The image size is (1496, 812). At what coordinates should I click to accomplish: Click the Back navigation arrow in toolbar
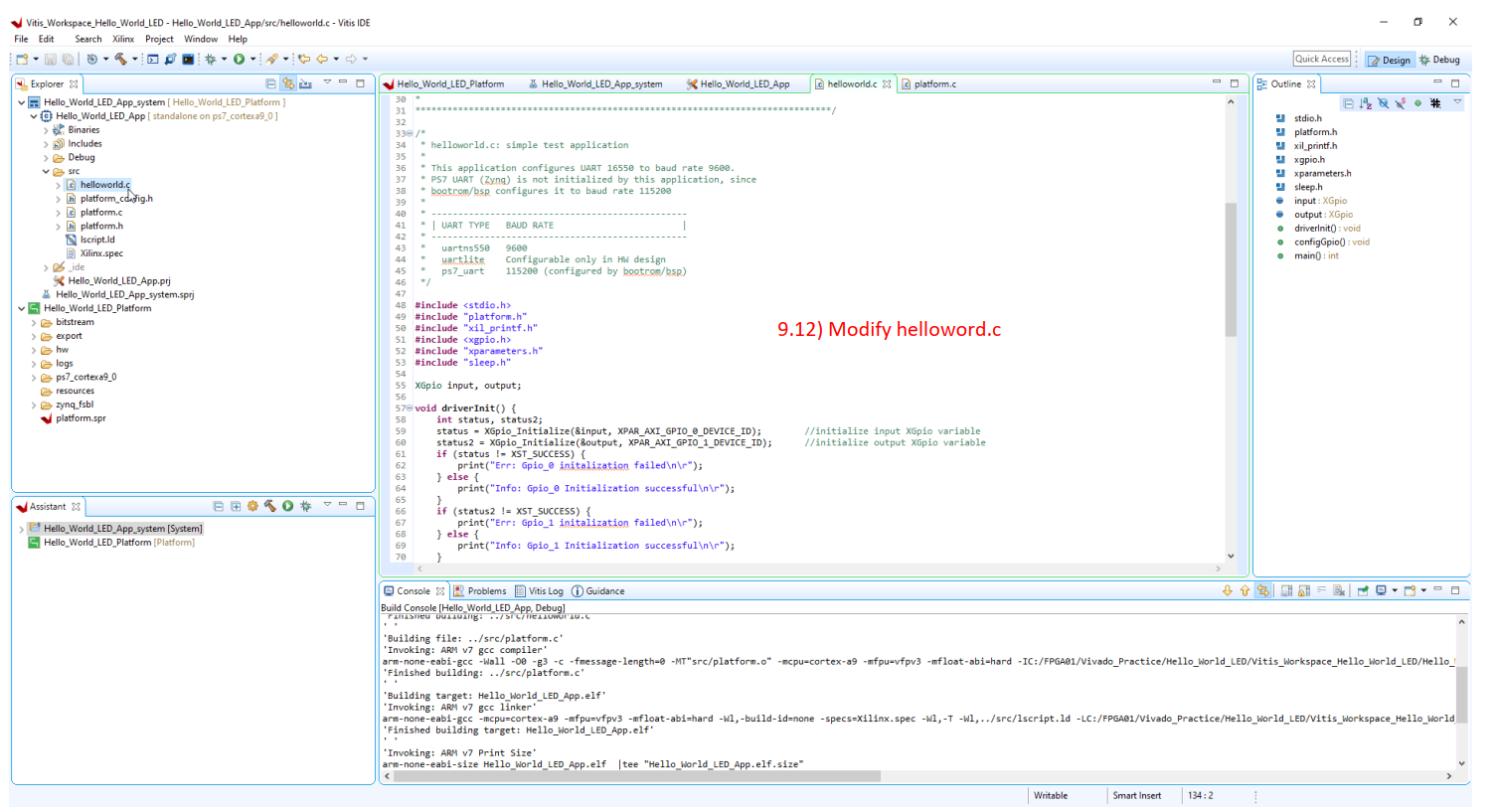pos(321,60)
